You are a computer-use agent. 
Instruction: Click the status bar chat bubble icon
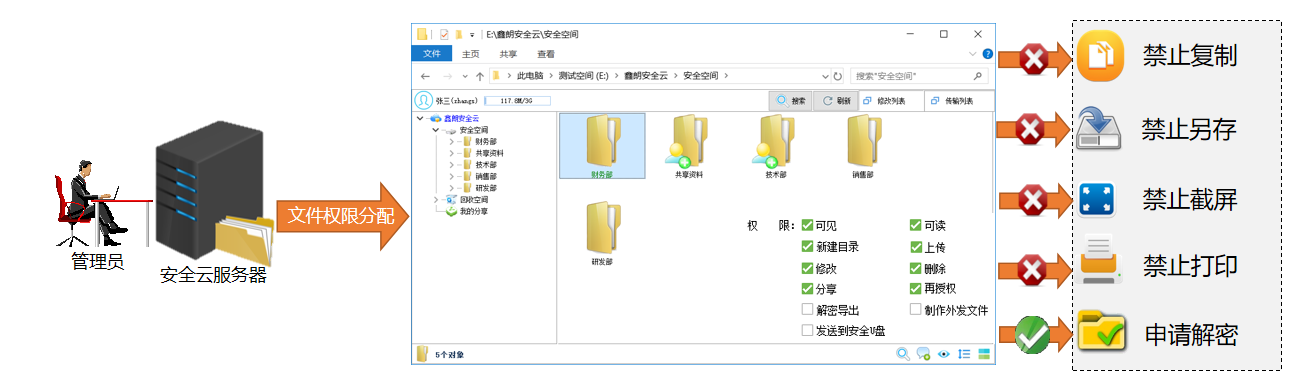click(923, 354)
